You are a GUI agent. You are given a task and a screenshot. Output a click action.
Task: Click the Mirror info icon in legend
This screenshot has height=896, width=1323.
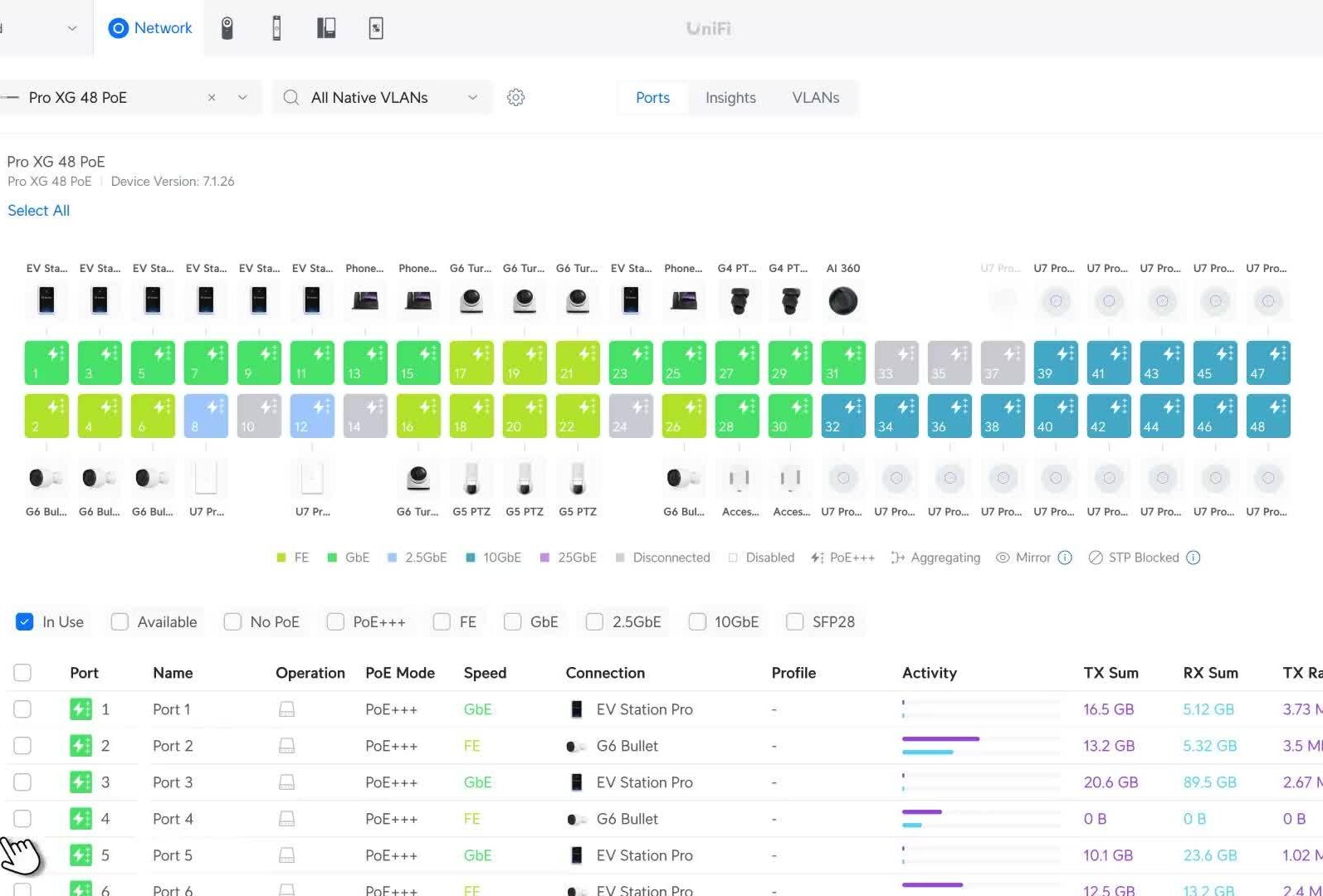[x=1065, y=558]
